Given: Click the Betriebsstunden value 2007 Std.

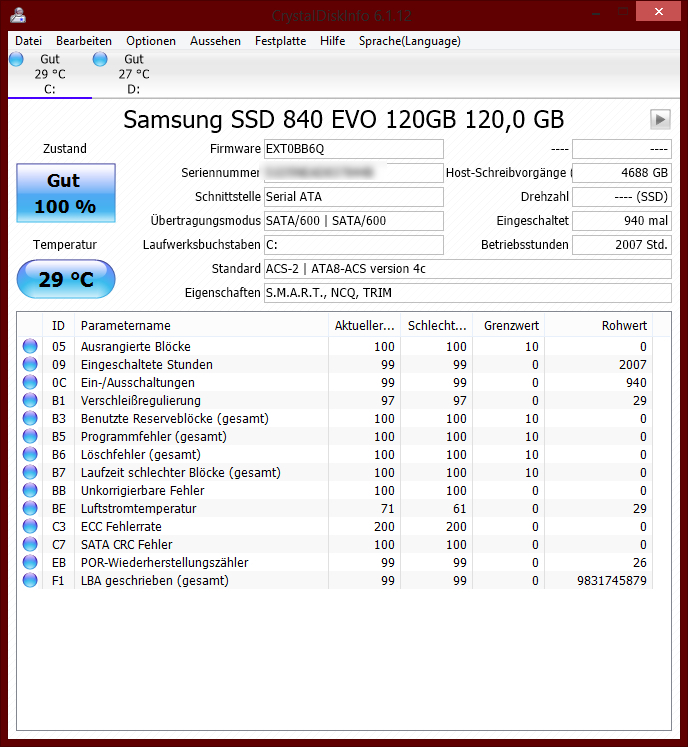Looking at the screenshot, I should (x=622, y=245).
